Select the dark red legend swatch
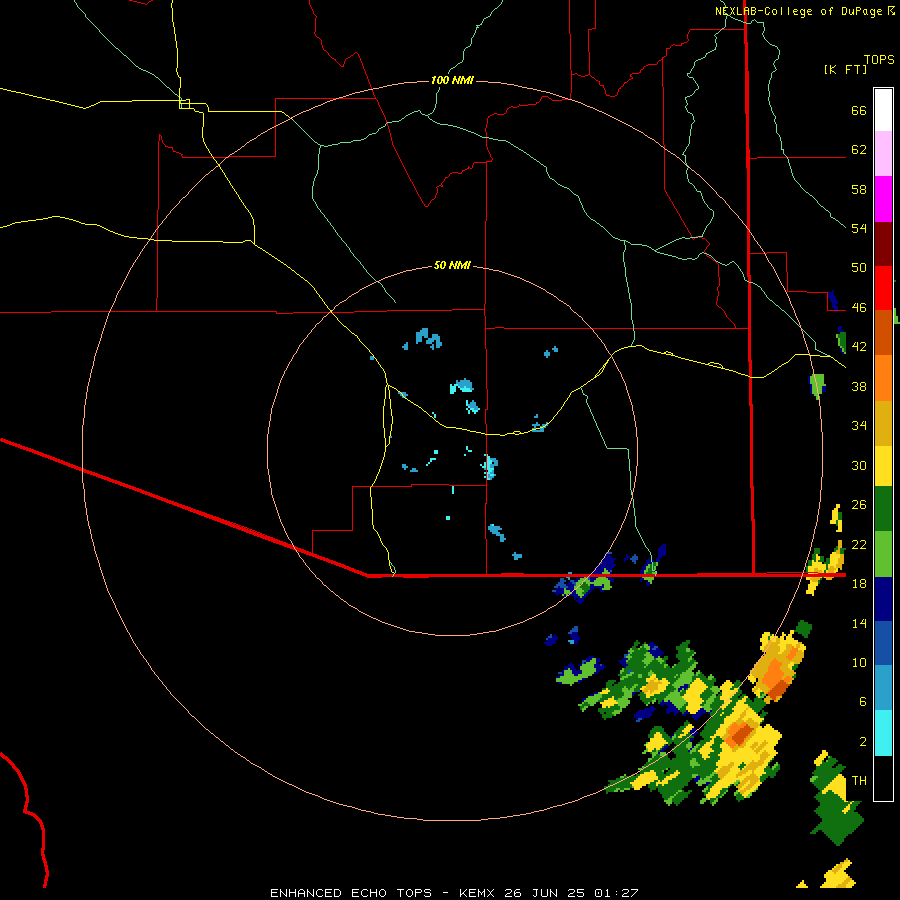900x900 pixels. click(883, 244)
